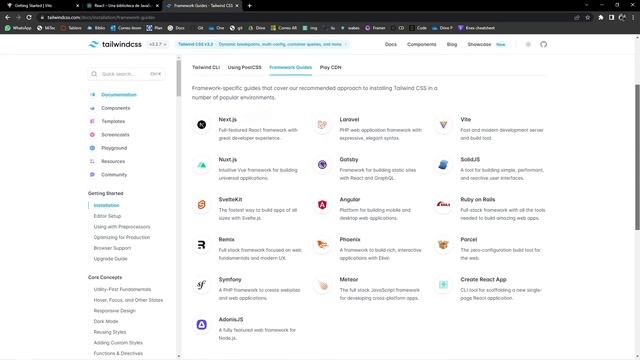The height and width of the screenshot is (360, 640).
Task: Select the Framework Guides tab
Action: pyautogui.click(x=291, y=67)
